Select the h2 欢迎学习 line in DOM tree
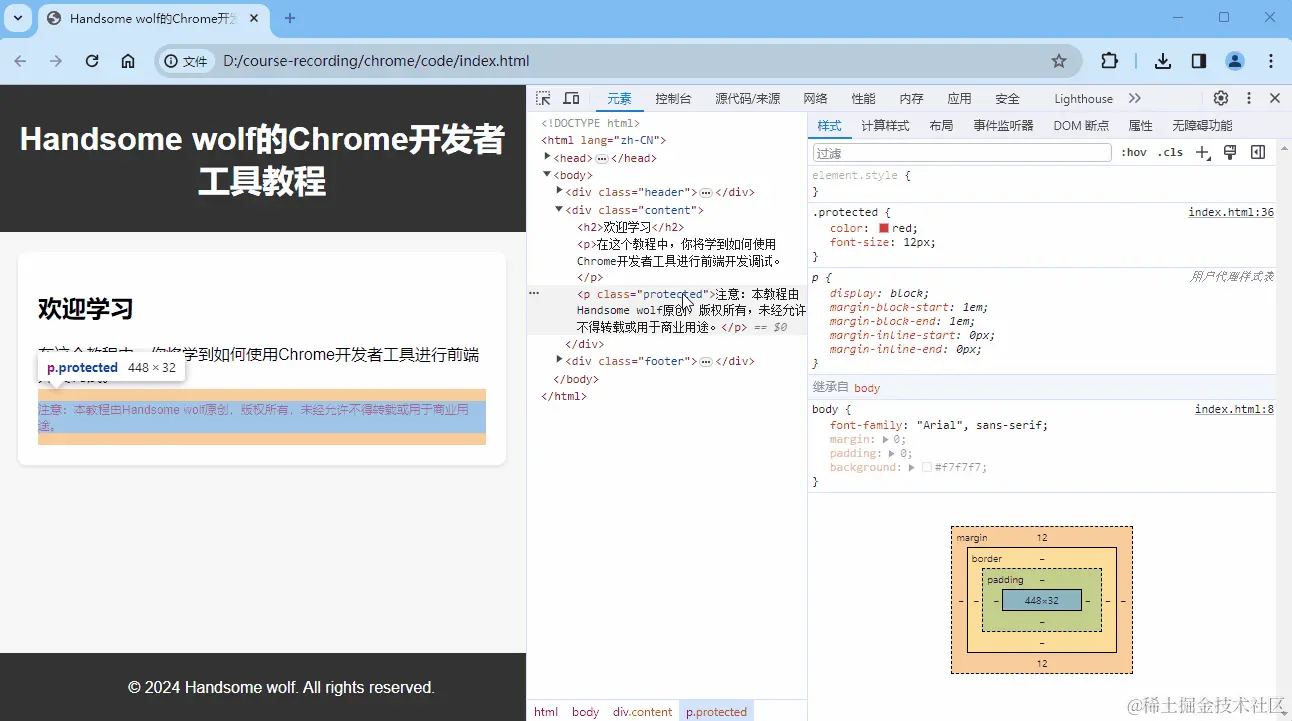1292x721 pixels. click(631, 227)
